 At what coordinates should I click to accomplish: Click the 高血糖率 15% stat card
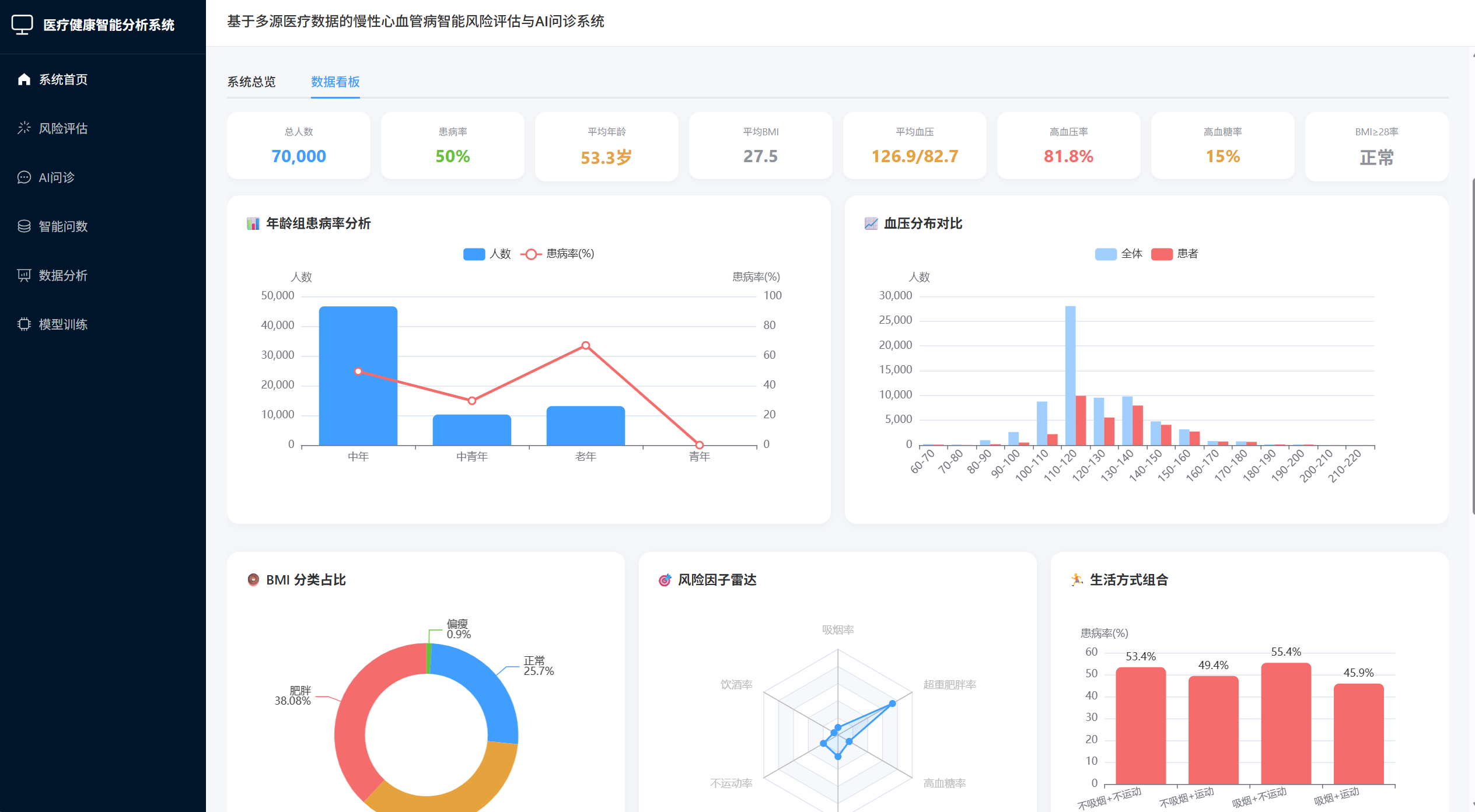click(x=1223, y=146)
